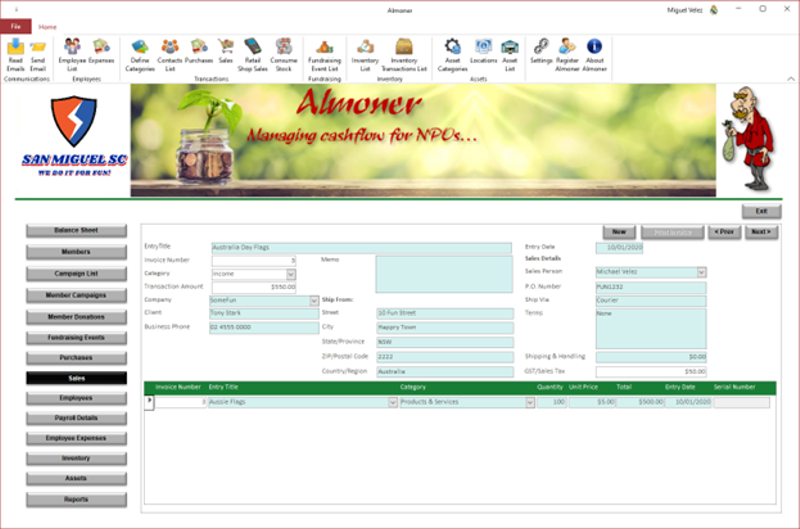Viewport: 800px width, 529px height.
Task: Click the Business Phone field
Action: pyautogui.click(x=264, y=328)
